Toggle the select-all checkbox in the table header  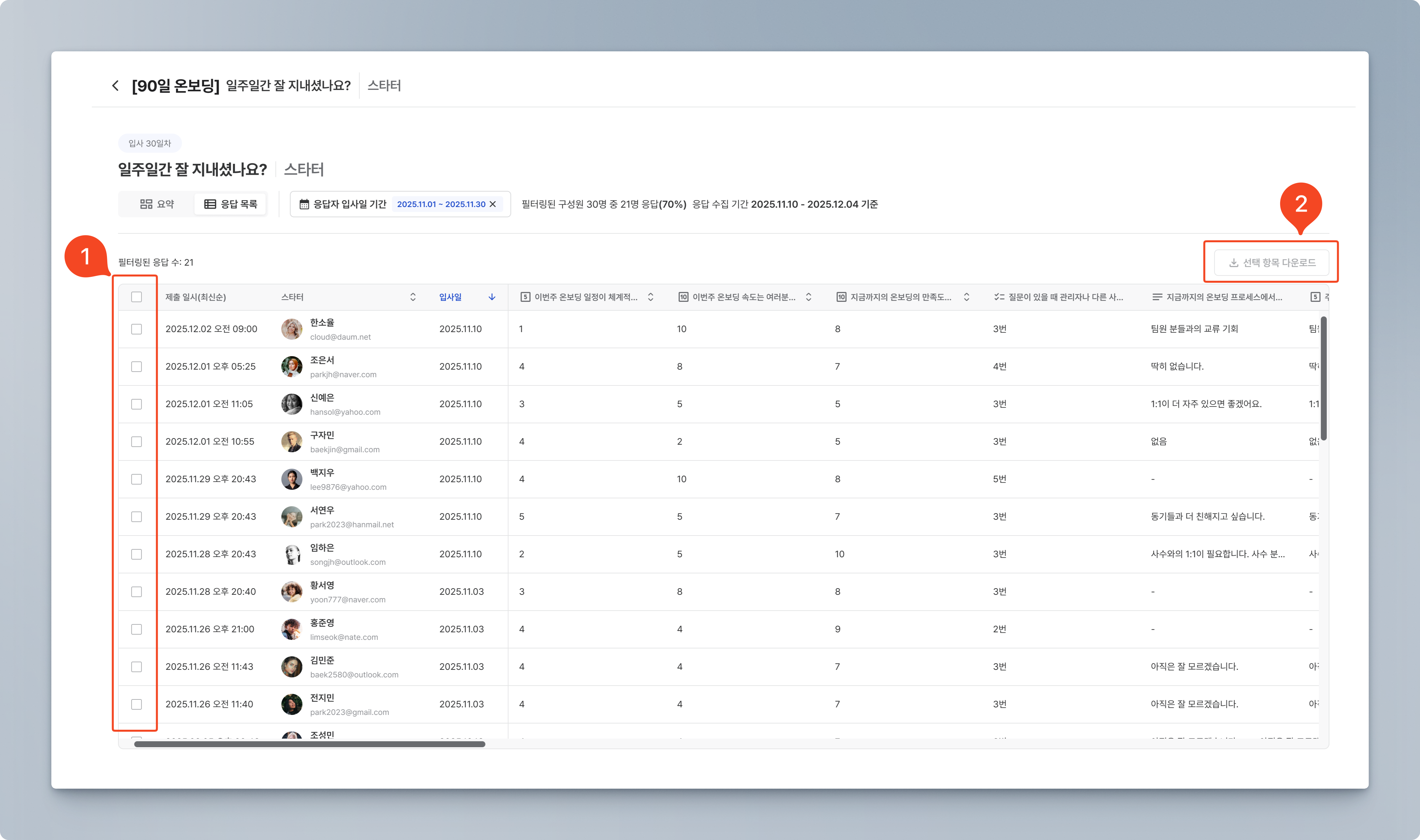(136, 297)
